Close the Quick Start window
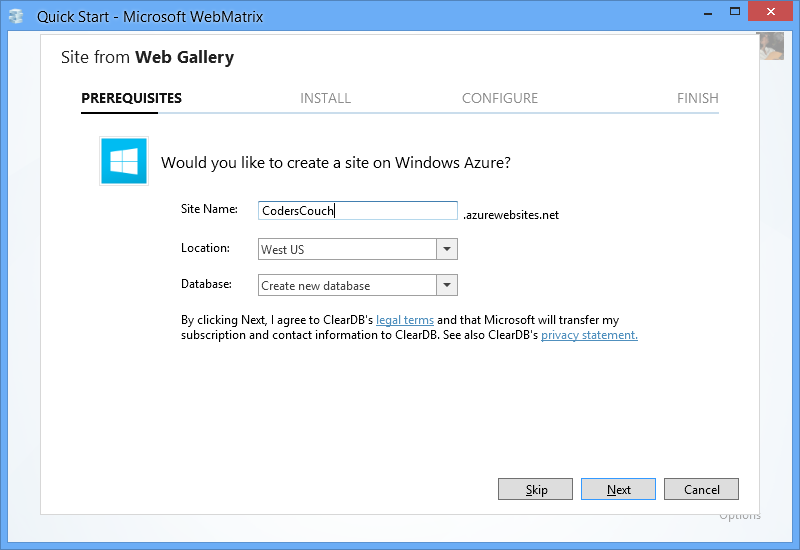Viewport: 800px width, 550px height. click(x=771, y=11)
